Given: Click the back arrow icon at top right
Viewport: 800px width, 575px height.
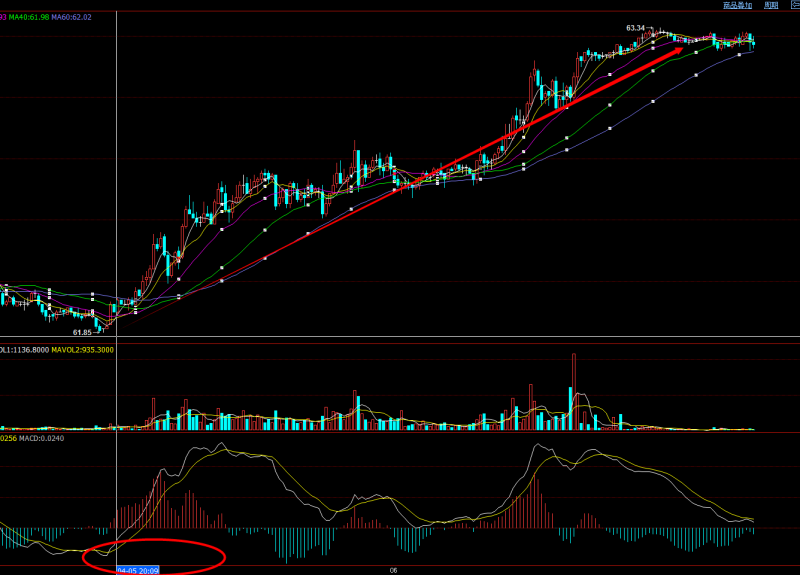Looking at the screenshot, I should (793, 5).
